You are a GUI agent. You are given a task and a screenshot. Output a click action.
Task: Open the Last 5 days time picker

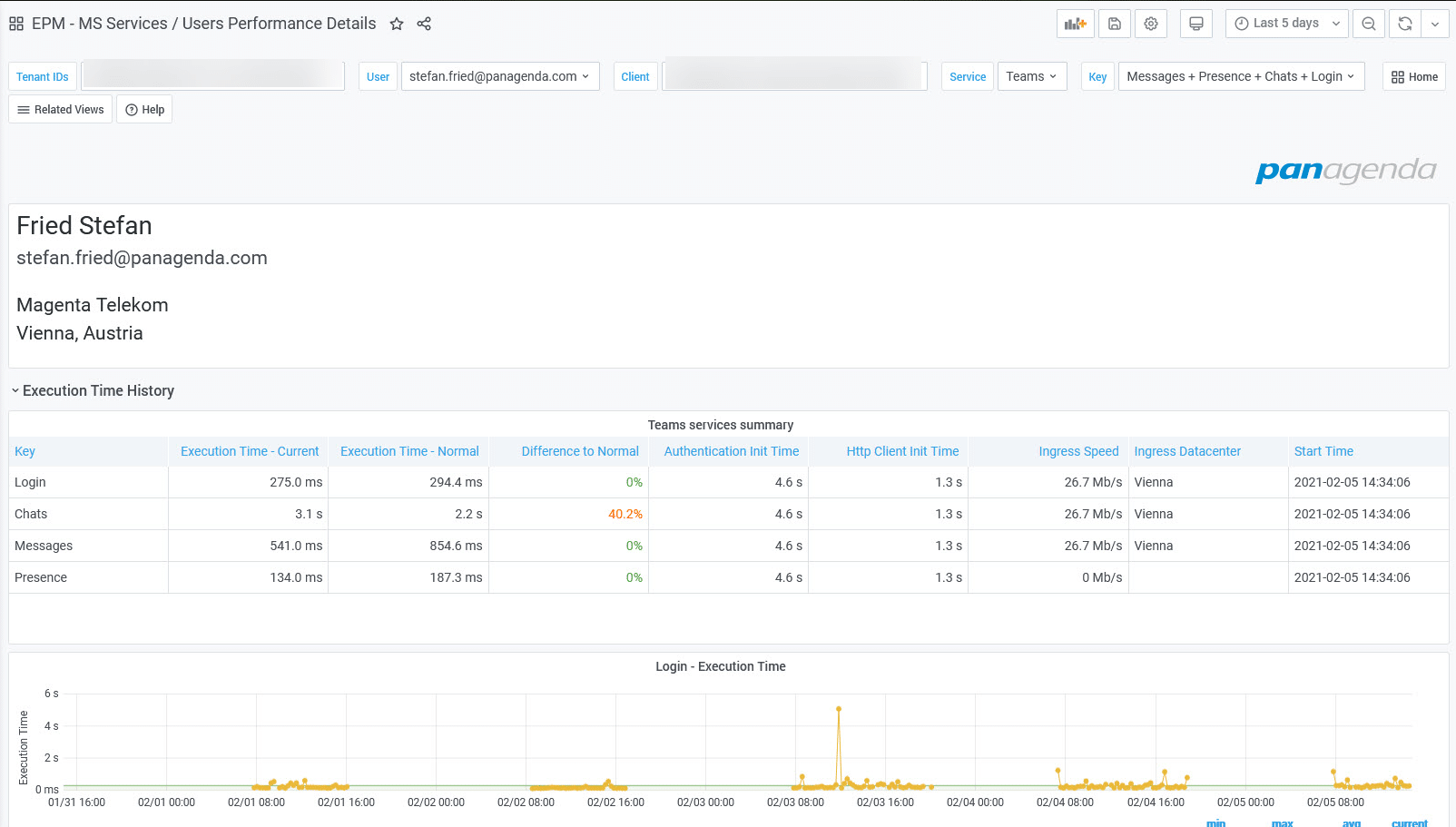[1286, 24]
